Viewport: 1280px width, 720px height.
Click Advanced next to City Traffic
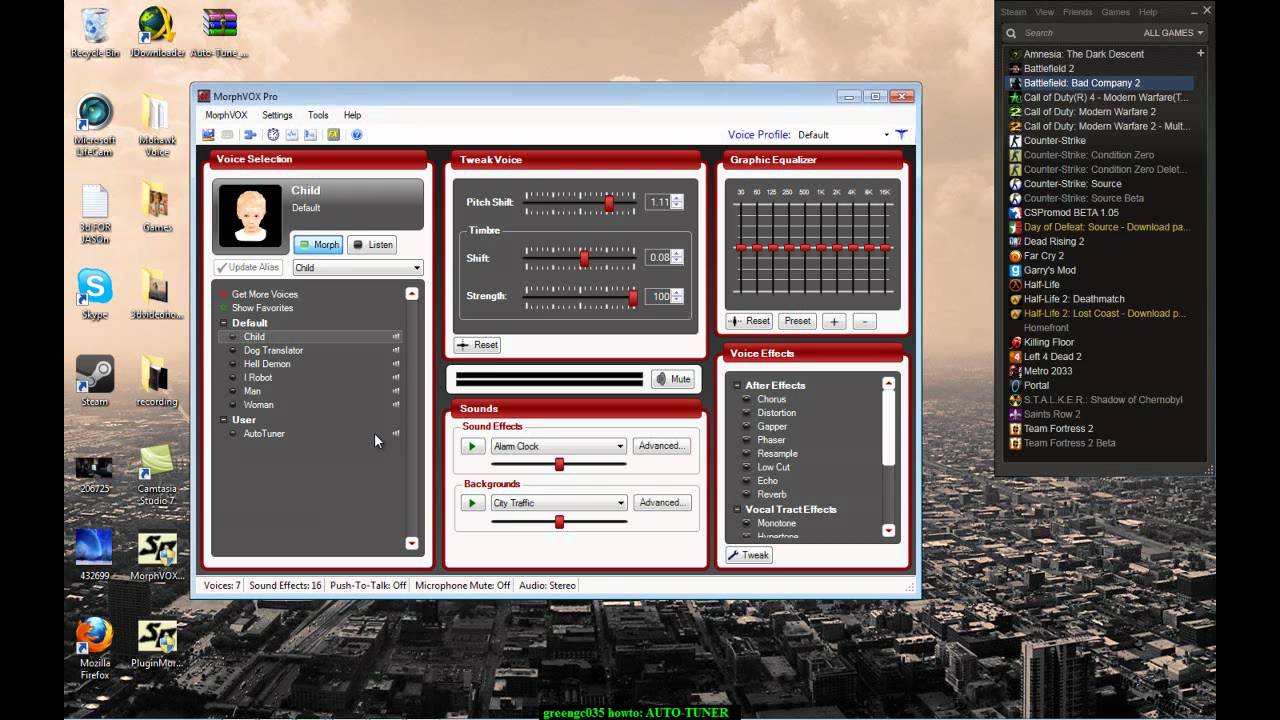click(661, 503)
